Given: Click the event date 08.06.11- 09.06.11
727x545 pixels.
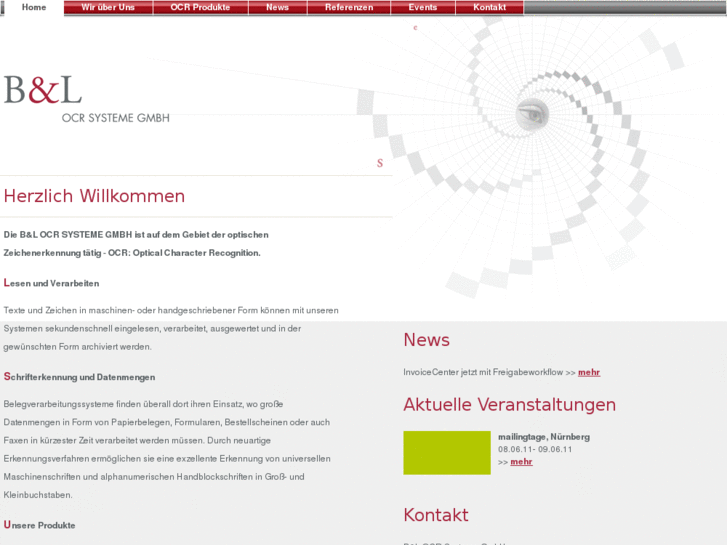Looking at the screenshot, I should (535, 449).
